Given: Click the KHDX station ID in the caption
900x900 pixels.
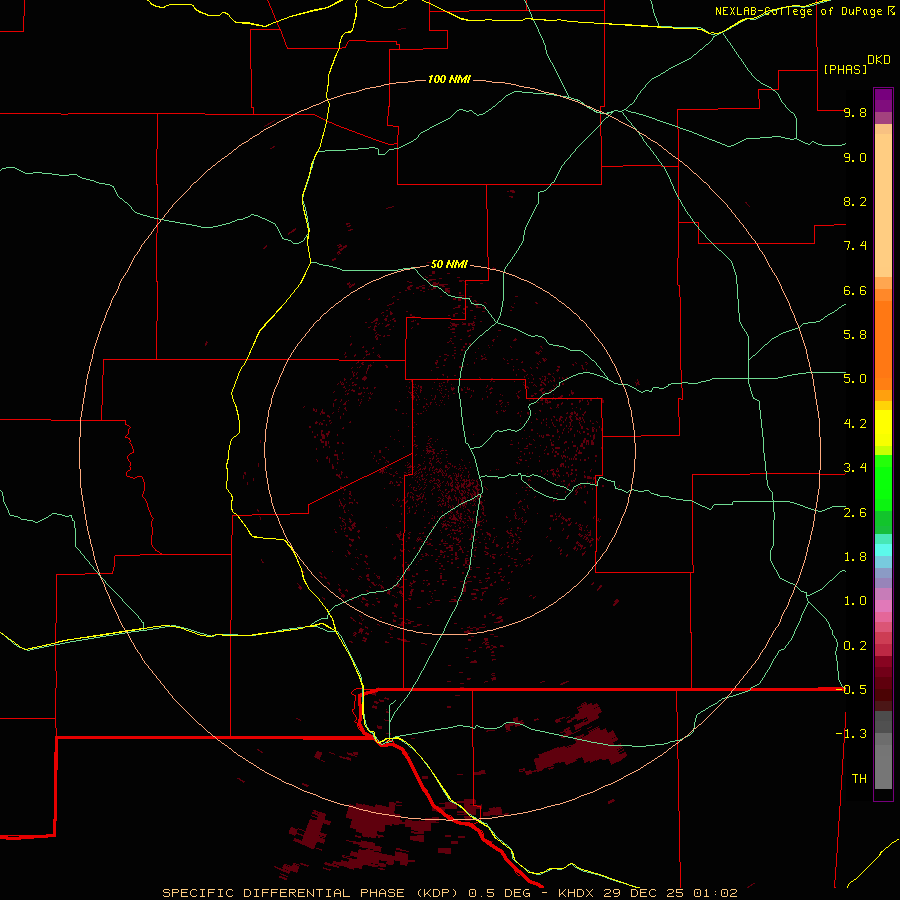Looking at the screenshot, I should tap(575, 893).
